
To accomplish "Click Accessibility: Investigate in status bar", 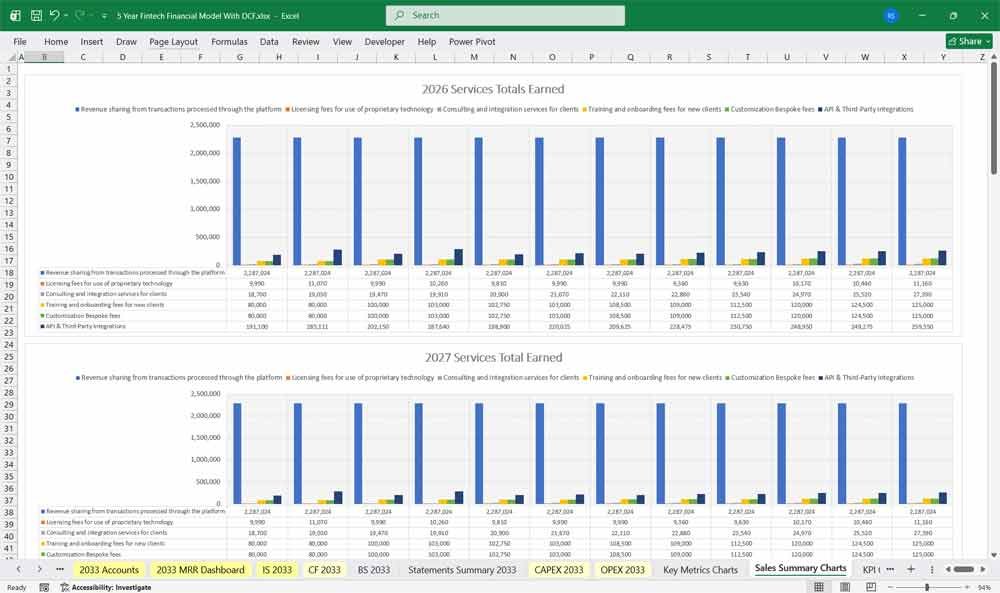I will (x=106, y=587).
